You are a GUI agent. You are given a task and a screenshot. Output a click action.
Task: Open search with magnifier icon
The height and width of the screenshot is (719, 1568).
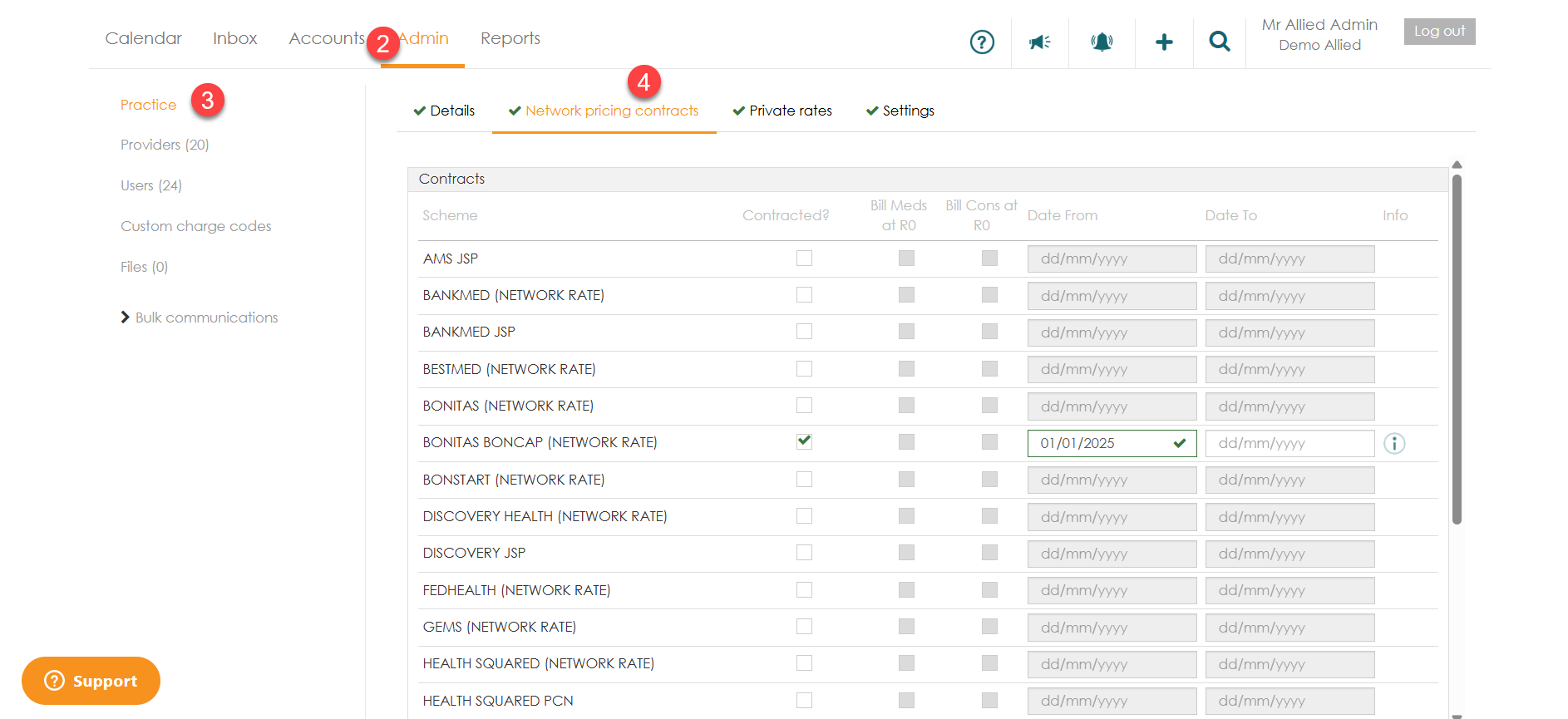tap(1219, 42)
